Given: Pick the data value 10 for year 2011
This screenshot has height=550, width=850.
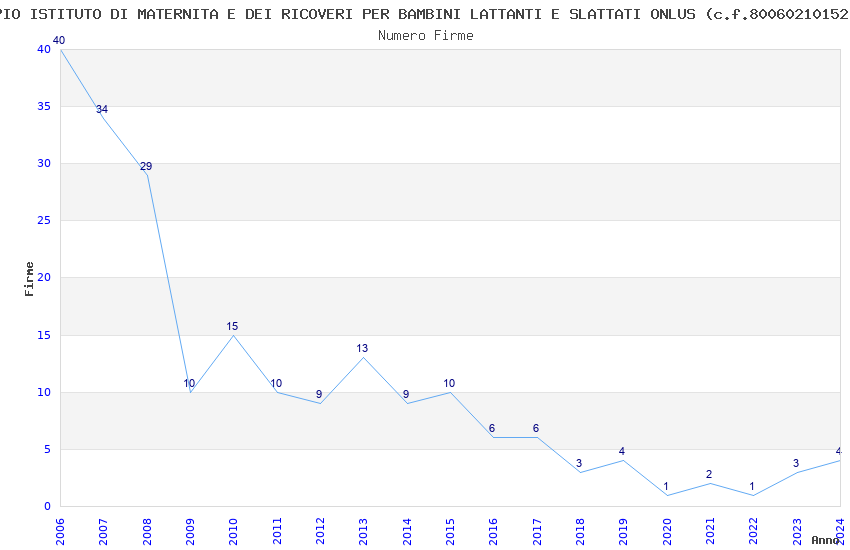Looking at the screenshot, I should (276, 383).
